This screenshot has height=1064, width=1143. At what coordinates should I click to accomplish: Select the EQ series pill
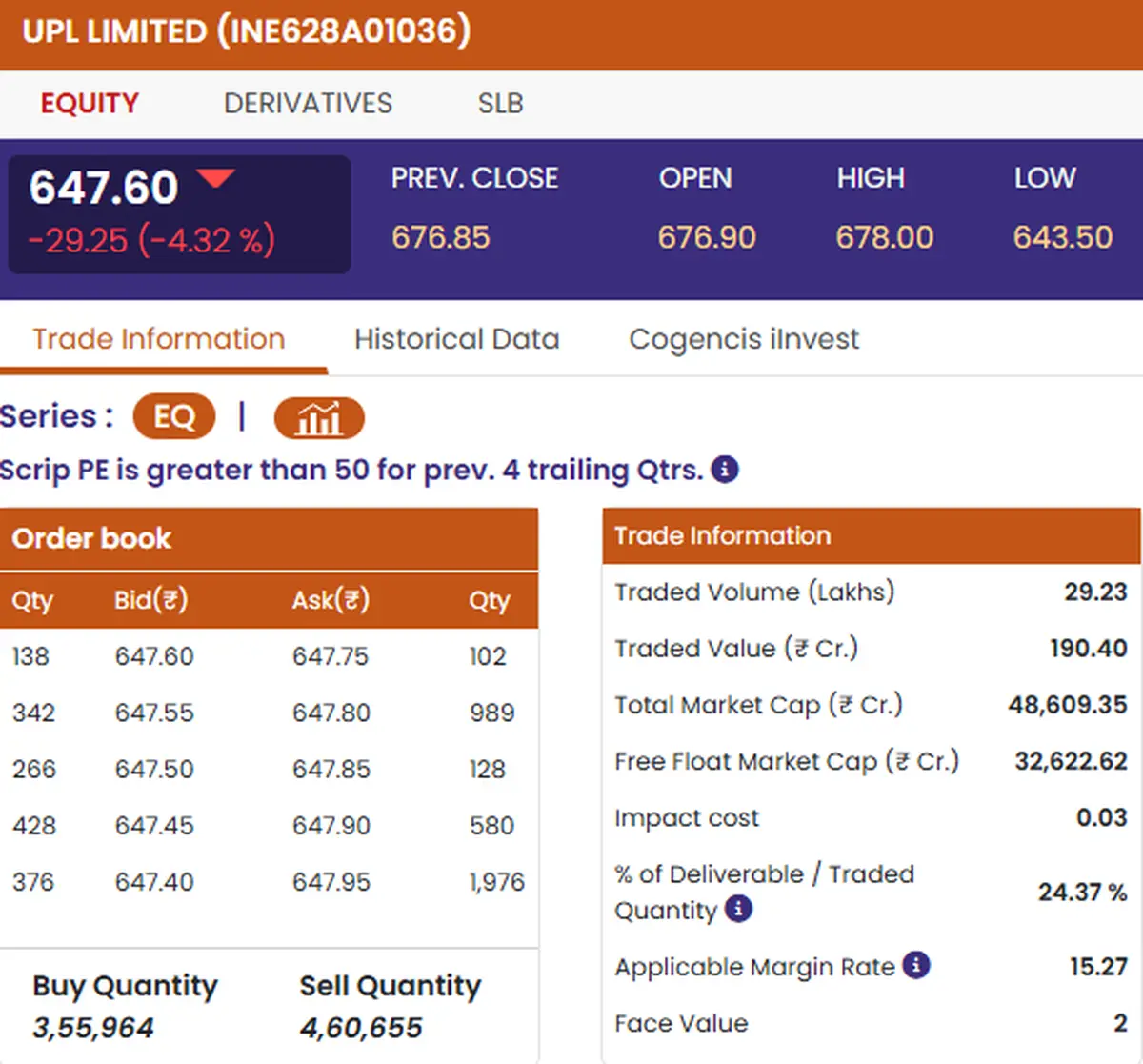174,417
